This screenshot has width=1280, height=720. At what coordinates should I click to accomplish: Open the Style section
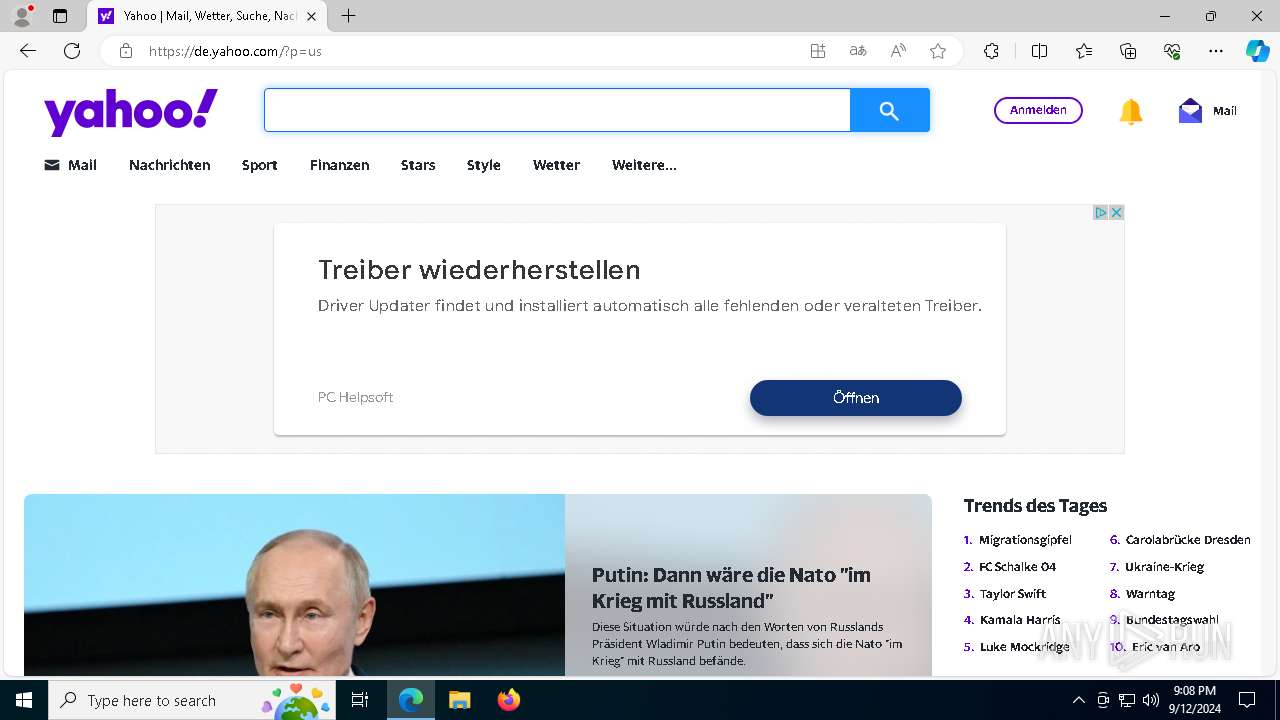pos(483,165)
